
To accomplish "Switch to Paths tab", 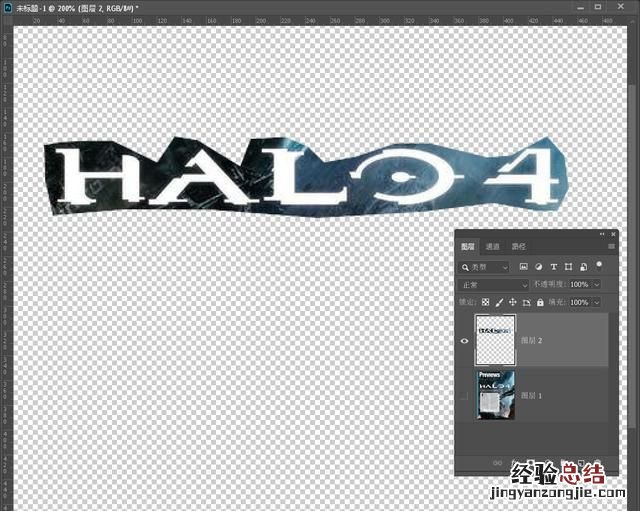I will tap(519, 247).
